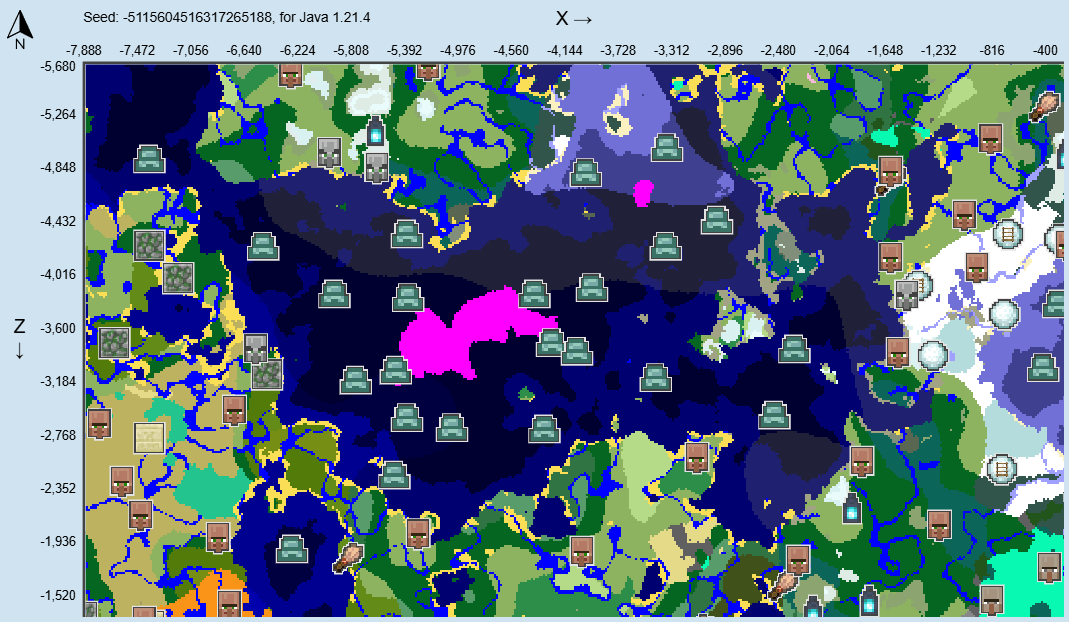The image size is (1069, 622).
Task: Click the pillager outpost overlapping an igloo icon
Action: (907, 295)
